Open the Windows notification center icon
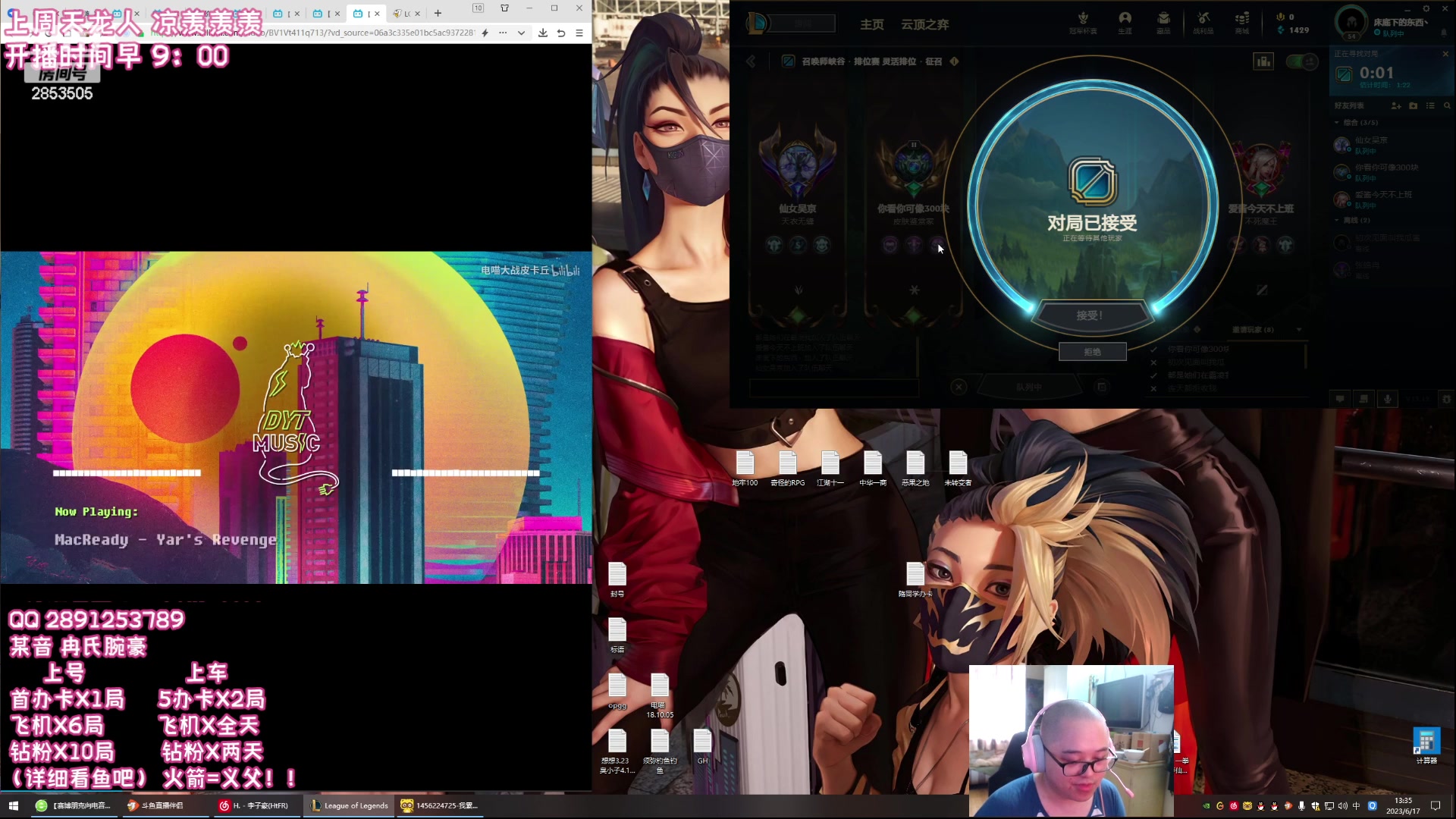Image resolution: width=1456 pixels, height=819 pixels. [x=1436, y=806]
